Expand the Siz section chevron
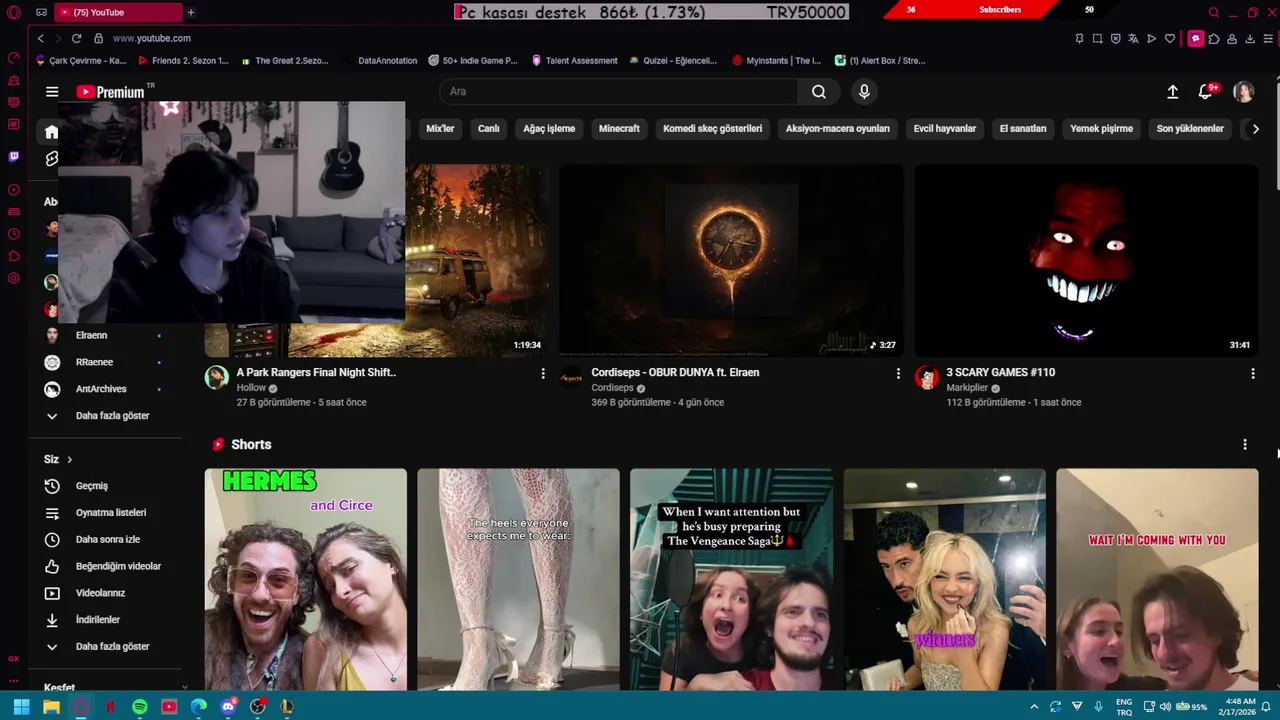The height and width of the screenshot is (720, 1280). click(x=69, y=460)
